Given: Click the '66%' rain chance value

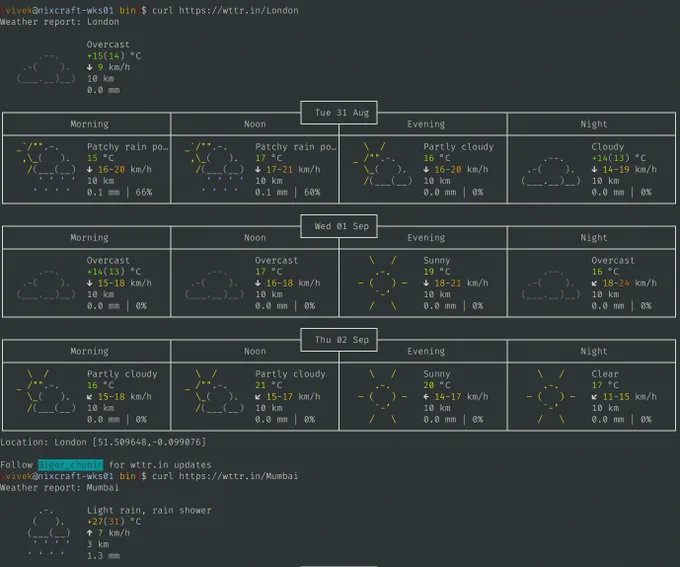Looking at the screenshot, I should [144, 192].
